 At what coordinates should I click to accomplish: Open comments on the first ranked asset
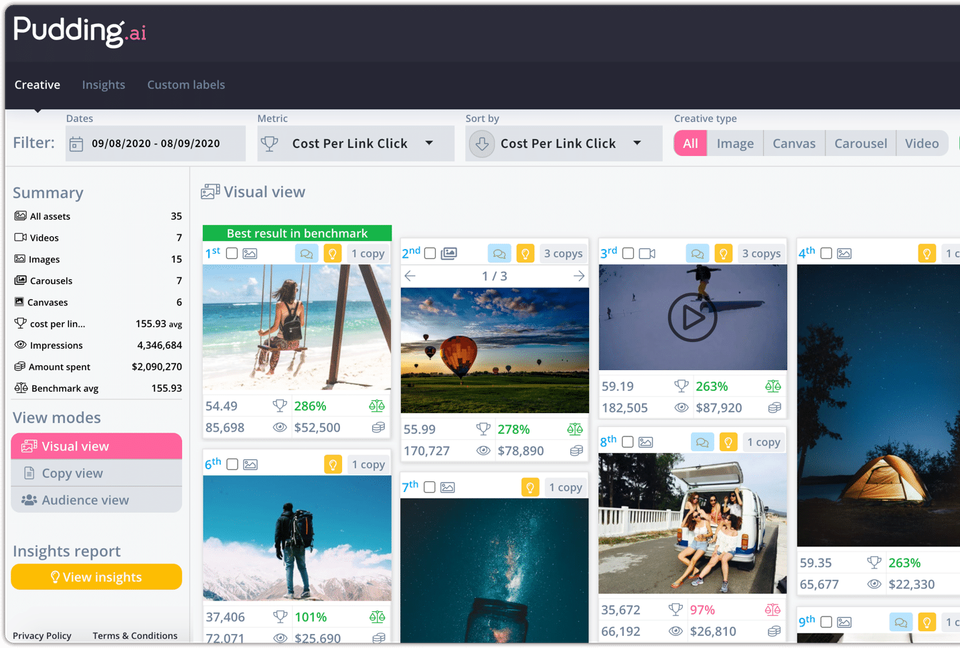(308, 253)
